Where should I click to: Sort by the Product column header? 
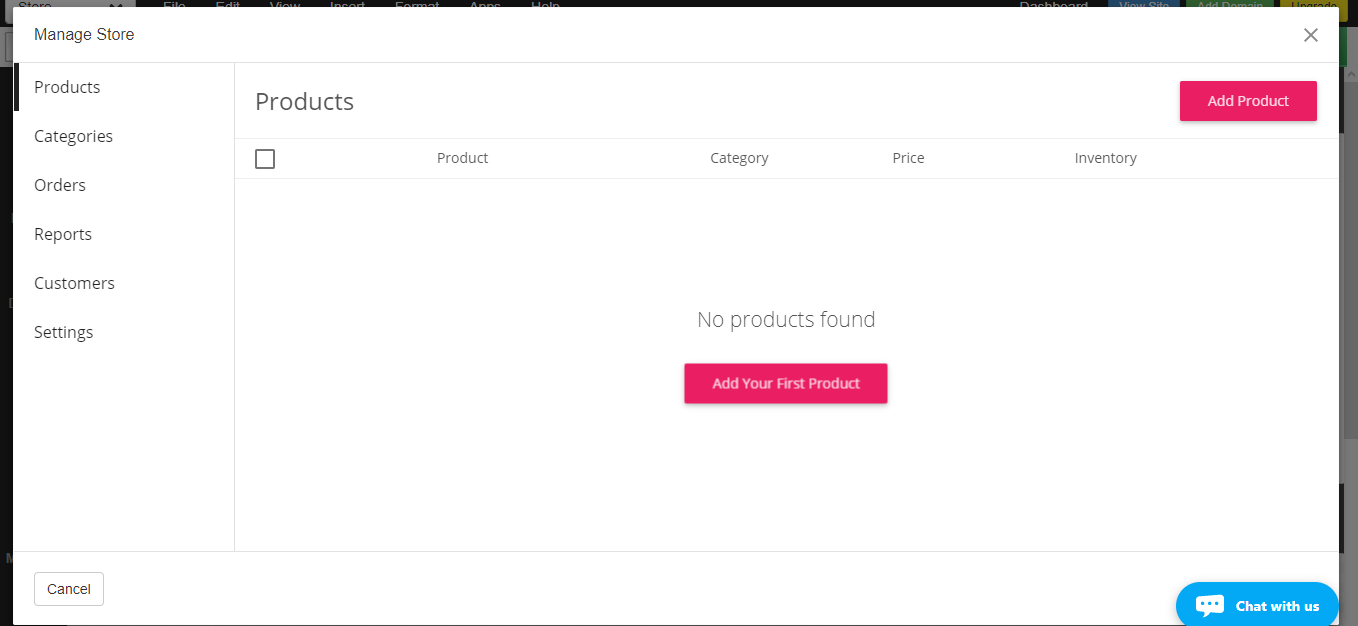[x=462, y=158]
